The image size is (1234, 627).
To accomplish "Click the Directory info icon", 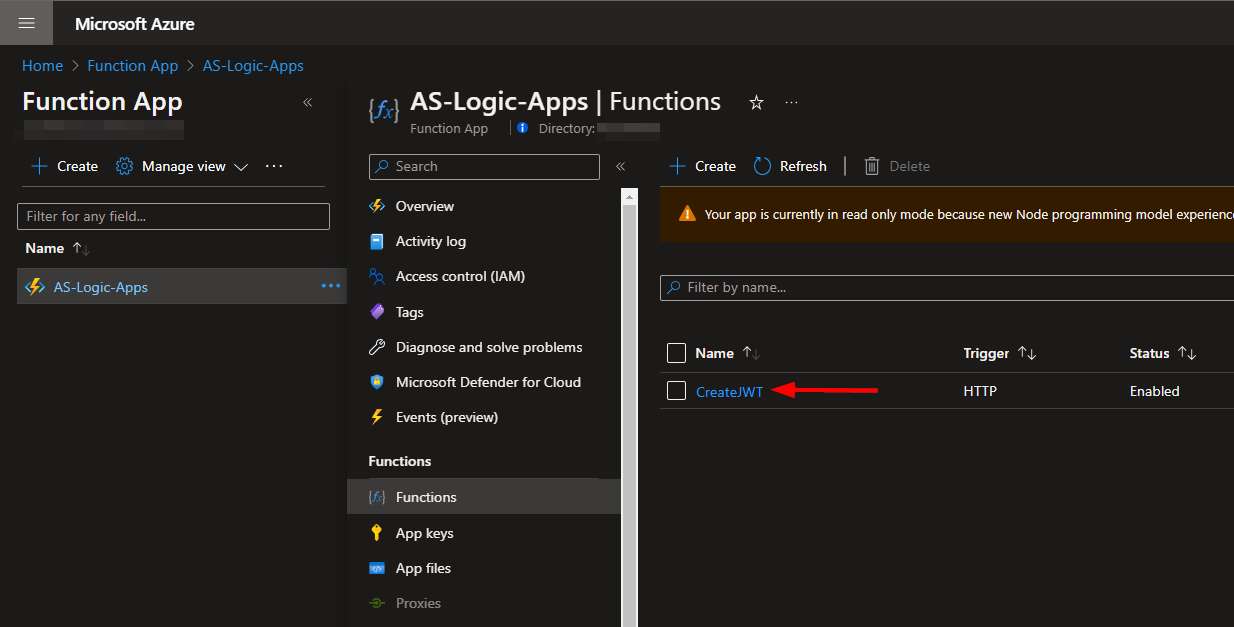I will (x=522, y=128).
